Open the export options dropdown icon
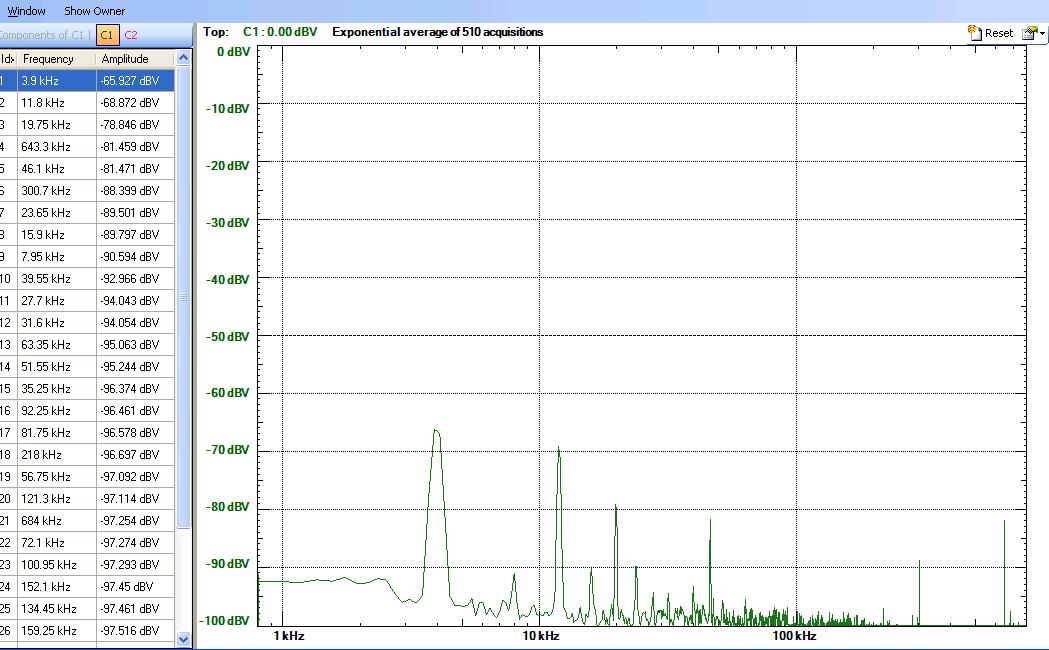1049x650 pixels. pyautogui.click(x=1033, y=32)
